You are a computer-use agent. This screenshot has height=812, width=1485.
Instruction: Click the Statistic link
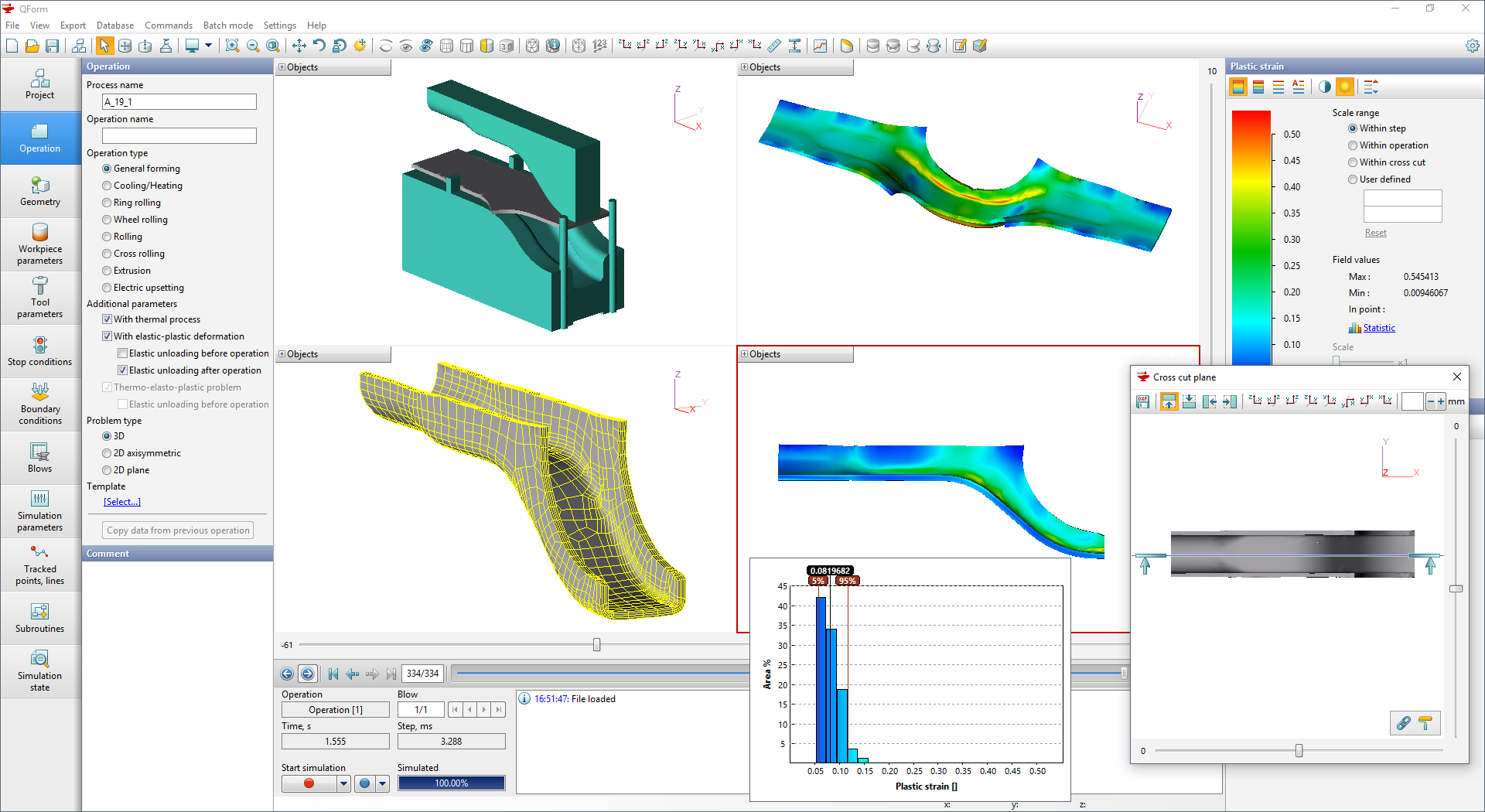point(1378,328)
